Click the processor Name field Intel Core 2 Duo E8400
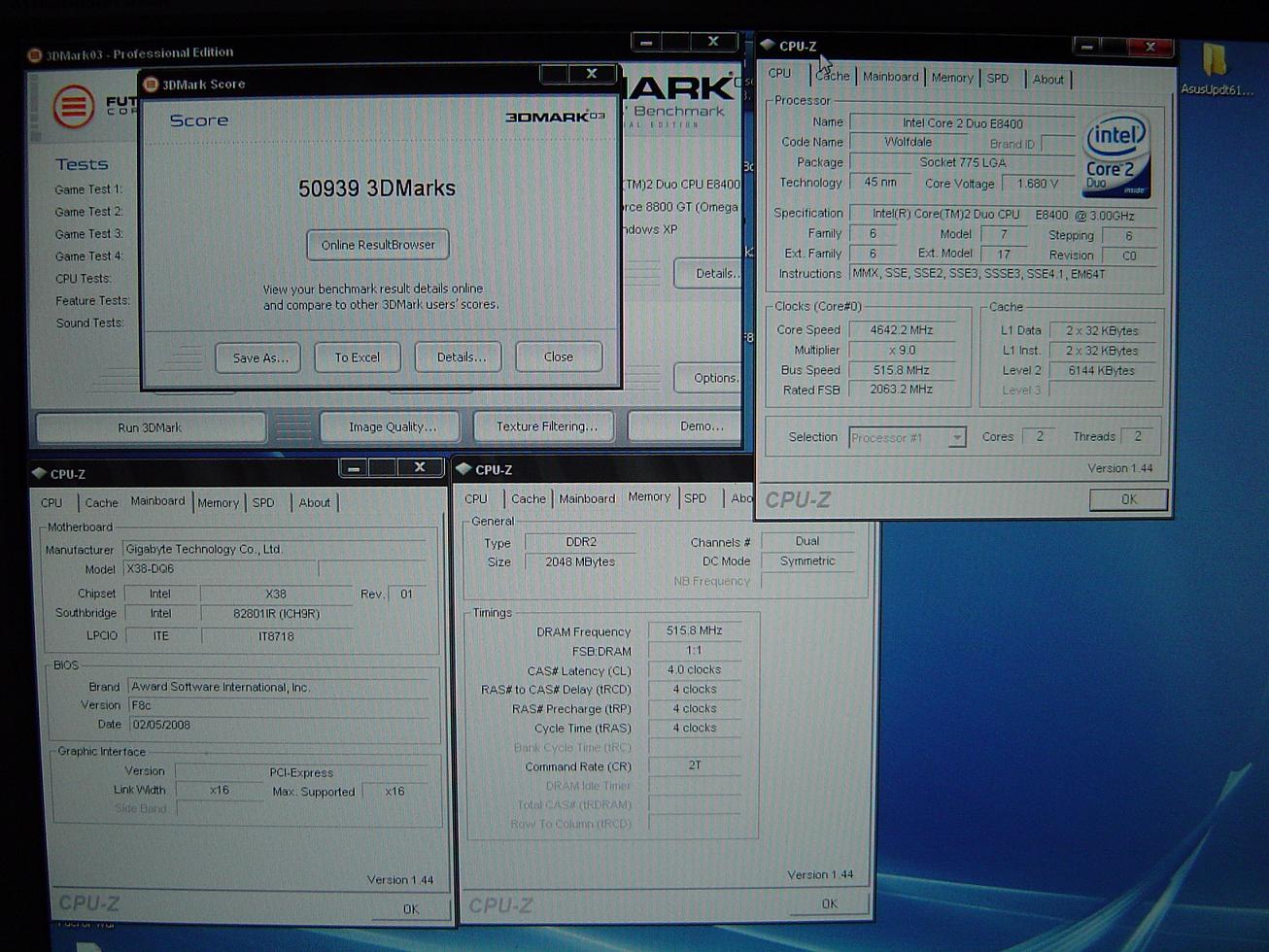The height and width of the screenshot is (952, 1269). tap(962, 123)
